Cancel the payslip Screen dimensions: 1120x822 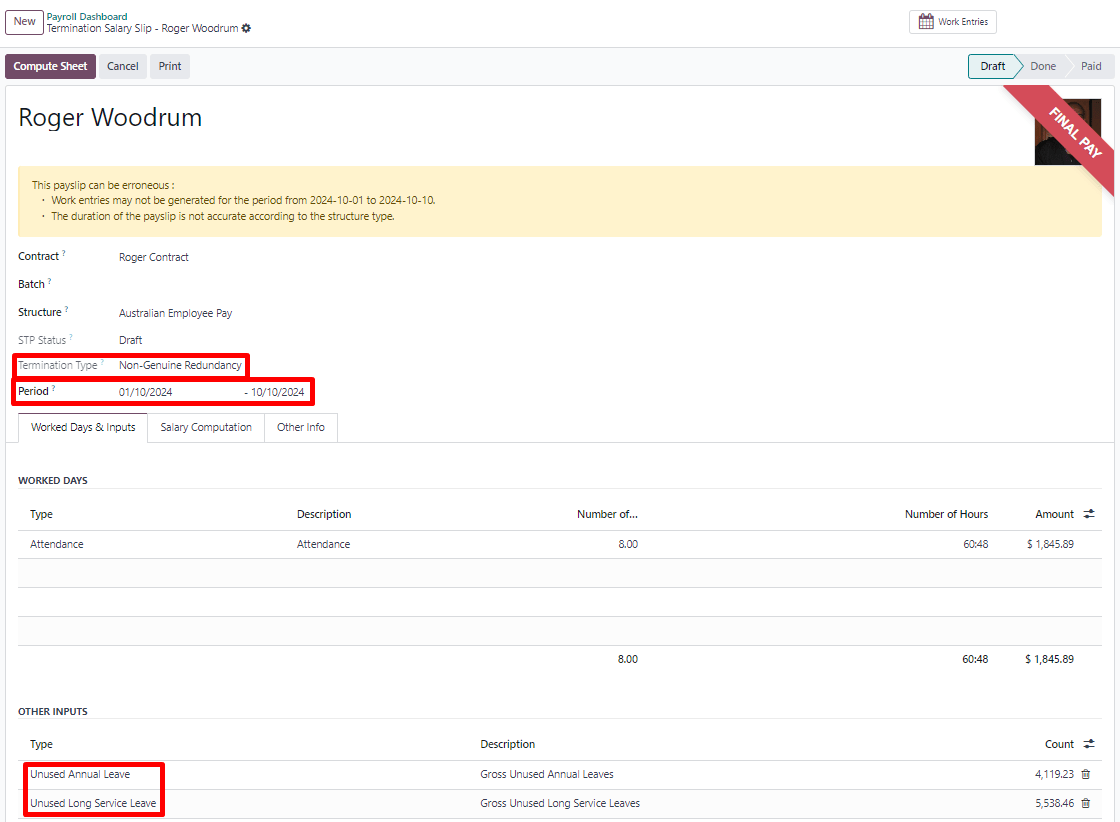(x=123, y=66)
